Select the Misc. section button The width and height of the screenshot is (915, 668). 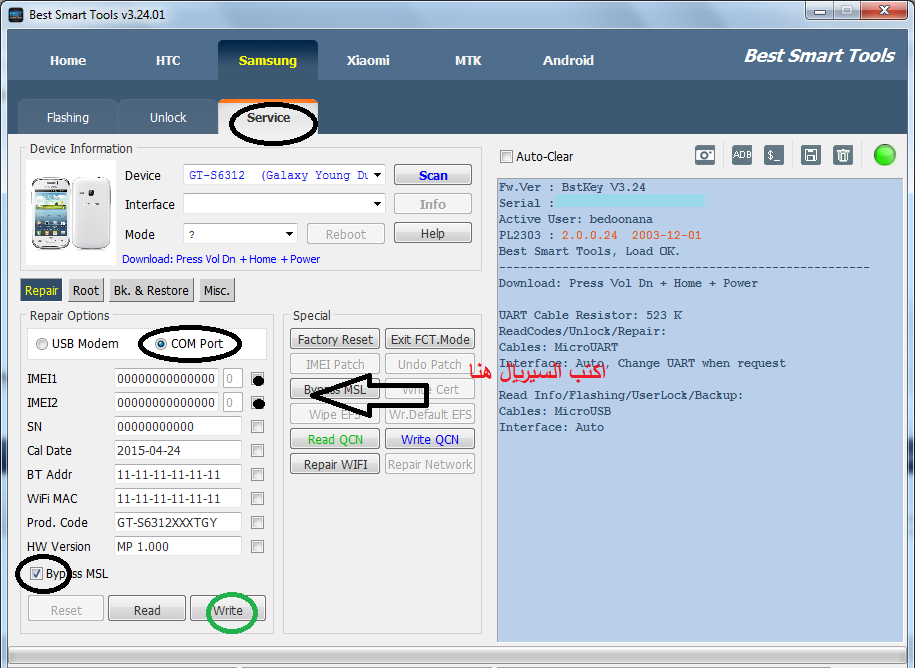(x=217, y=291)
